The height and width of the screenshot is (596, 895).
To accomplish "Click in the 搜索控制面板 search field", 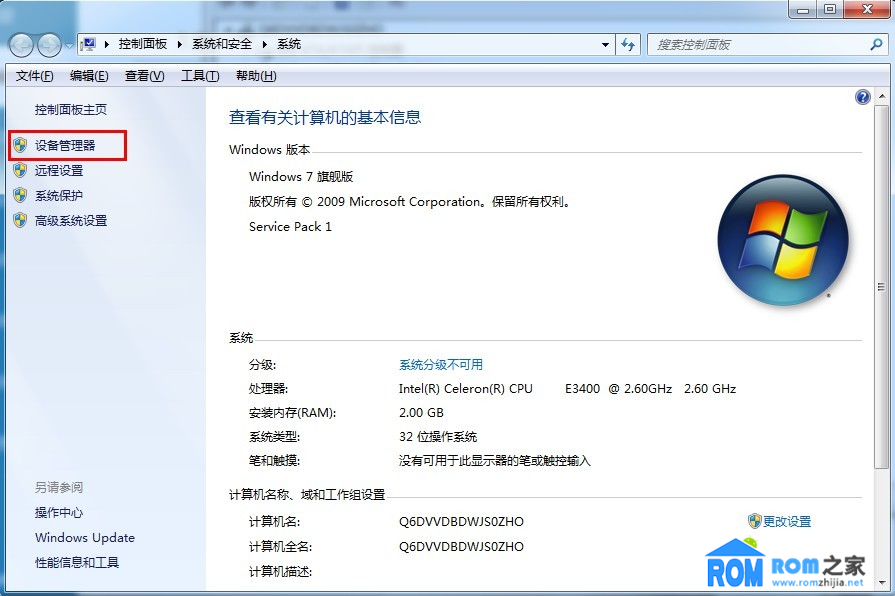I will 759,45.
